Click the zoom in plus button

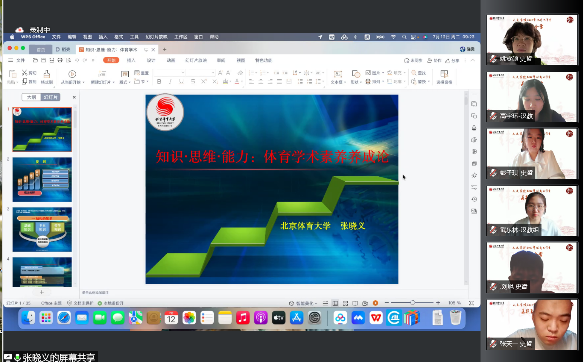point(438,303)
